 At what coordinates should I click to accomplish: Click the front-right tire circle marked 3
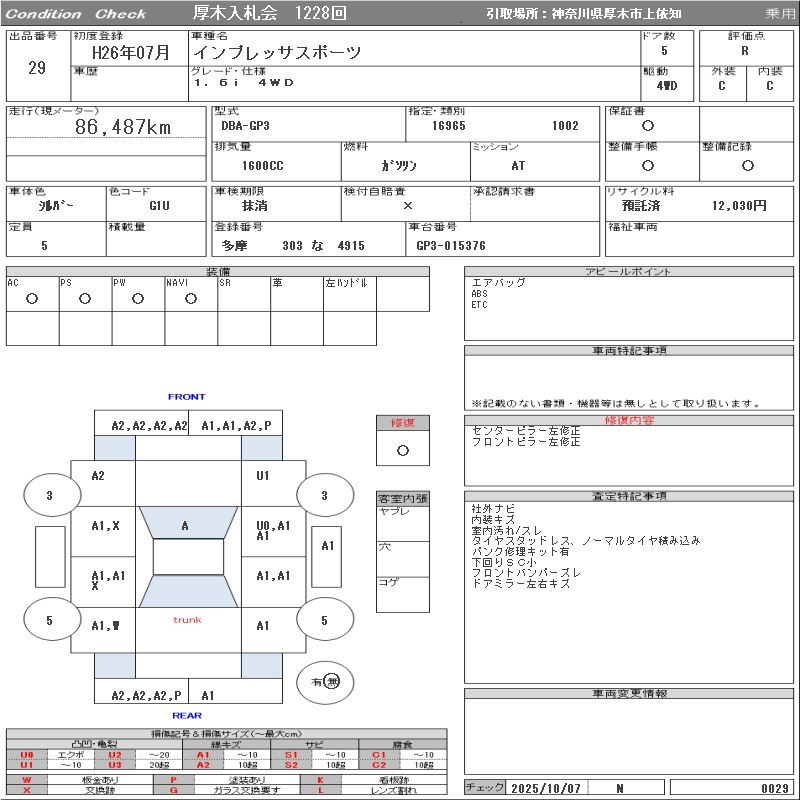point(324,495)
